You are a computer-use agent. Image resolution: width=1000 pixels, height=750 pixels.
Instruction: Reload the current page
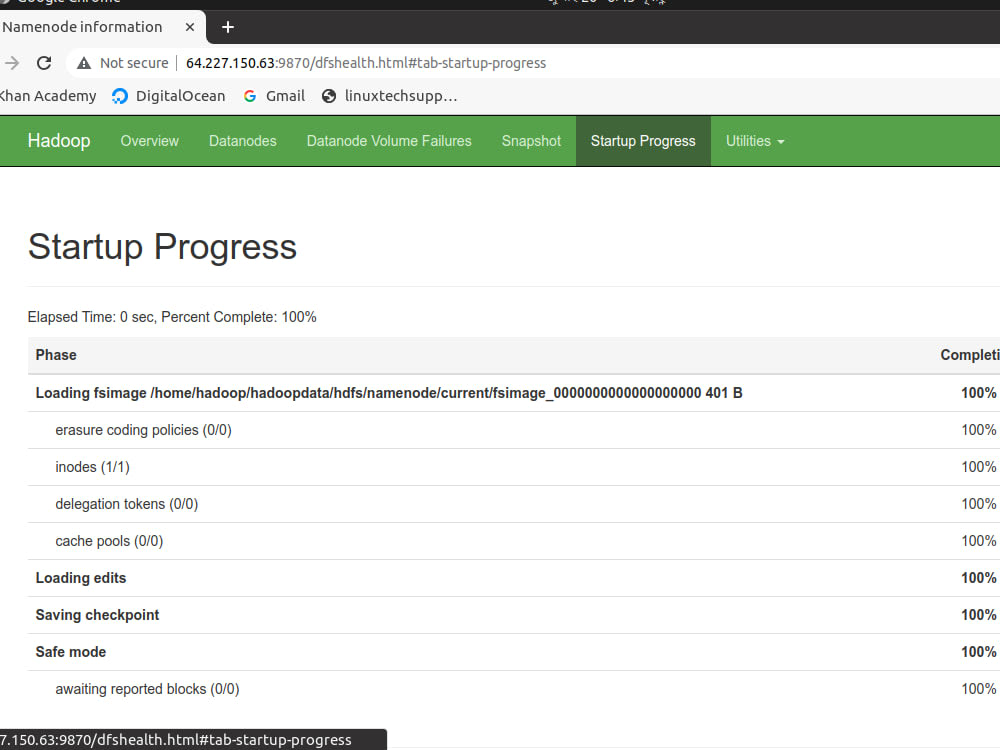[x=44, y=63]
